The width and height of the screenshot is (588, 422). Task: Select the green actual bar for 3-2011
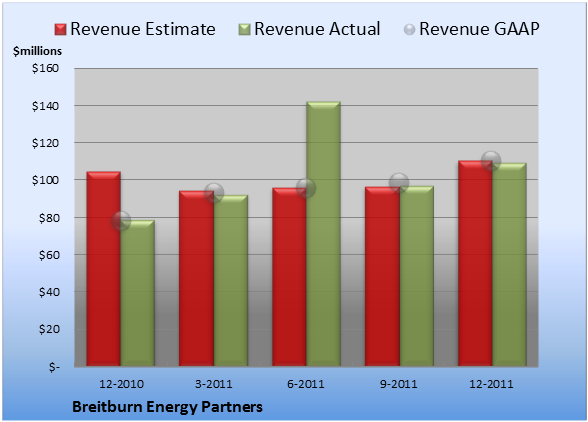[x=231, y=281]
